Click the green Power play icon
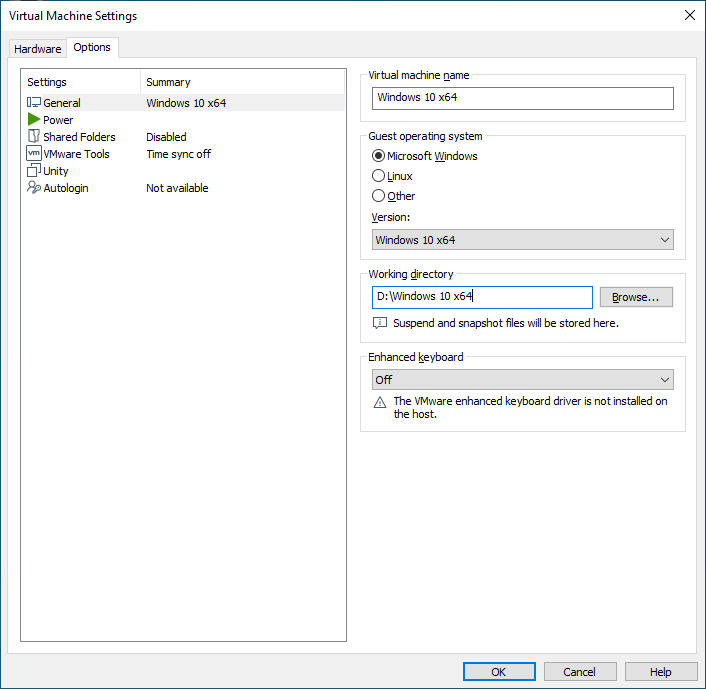The height and width of the screenshot is (689, 706). click(34, 120)
